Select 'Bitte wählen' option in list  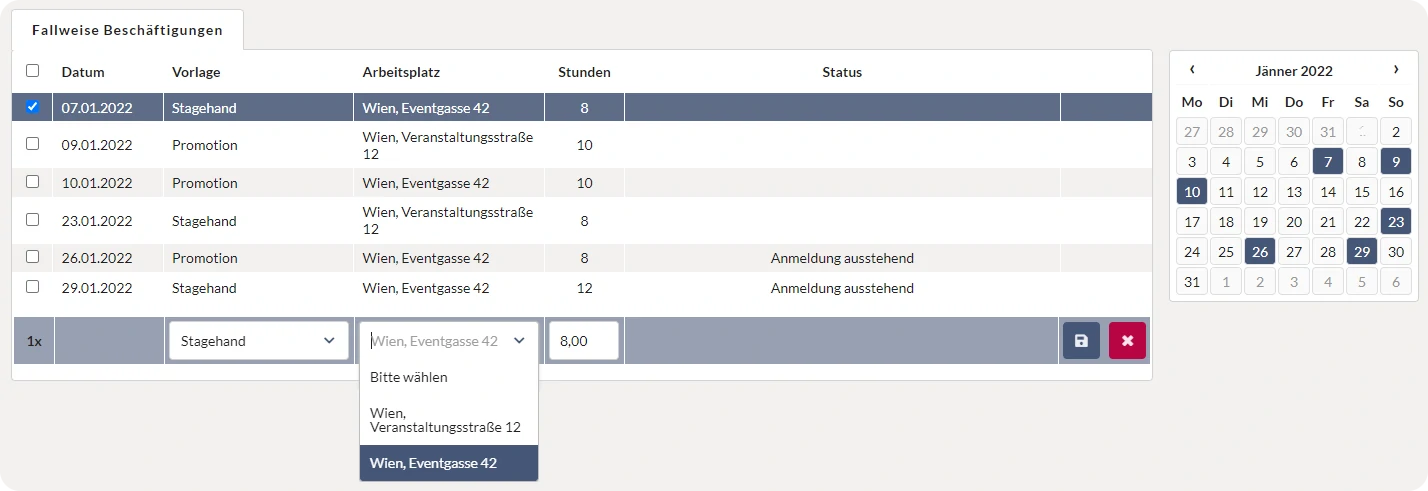click(409, 377)
